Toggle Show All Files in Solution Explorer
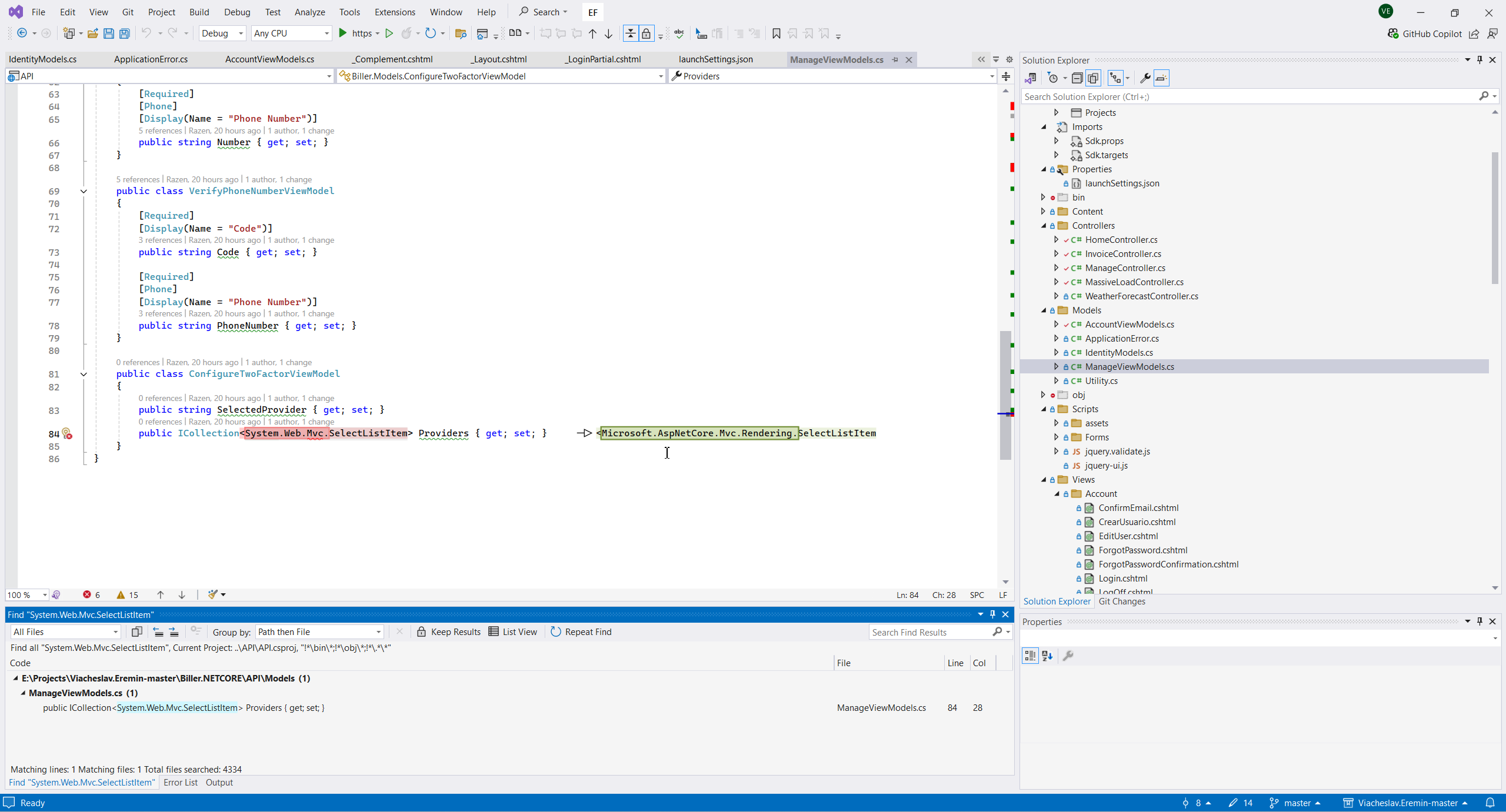This screenshot has width=1506, height=812. click(1094, 78)
